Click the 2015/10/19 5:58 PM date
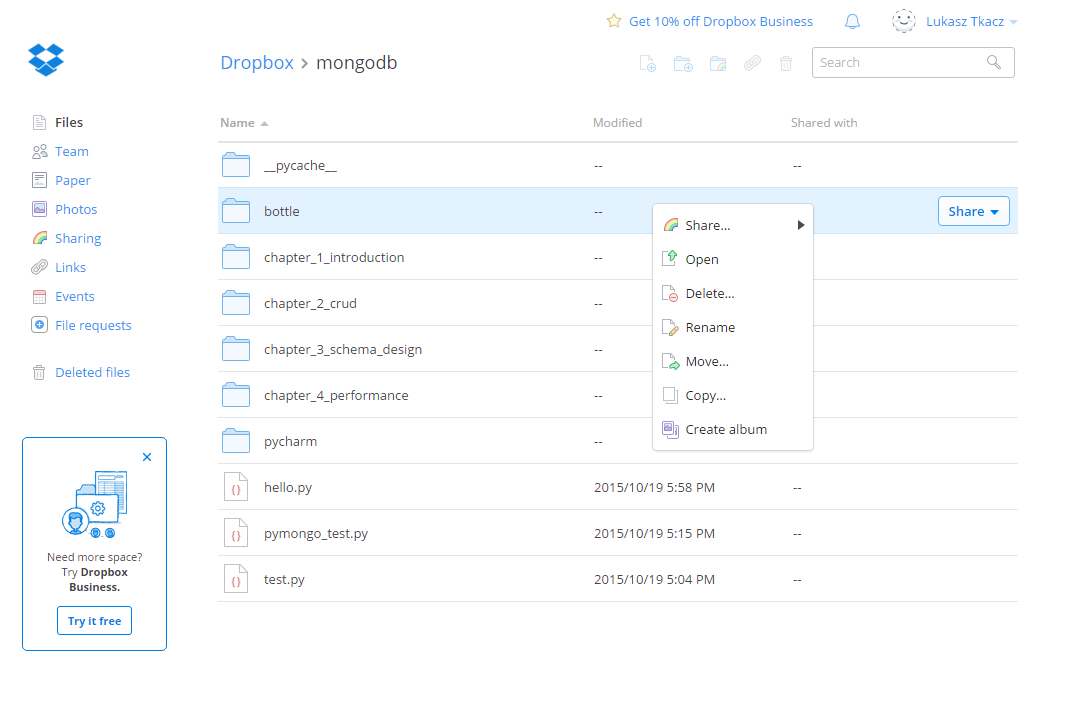The width and height of the screenshot is (1069, 712). pyautogui.click(x=654, y=488)
